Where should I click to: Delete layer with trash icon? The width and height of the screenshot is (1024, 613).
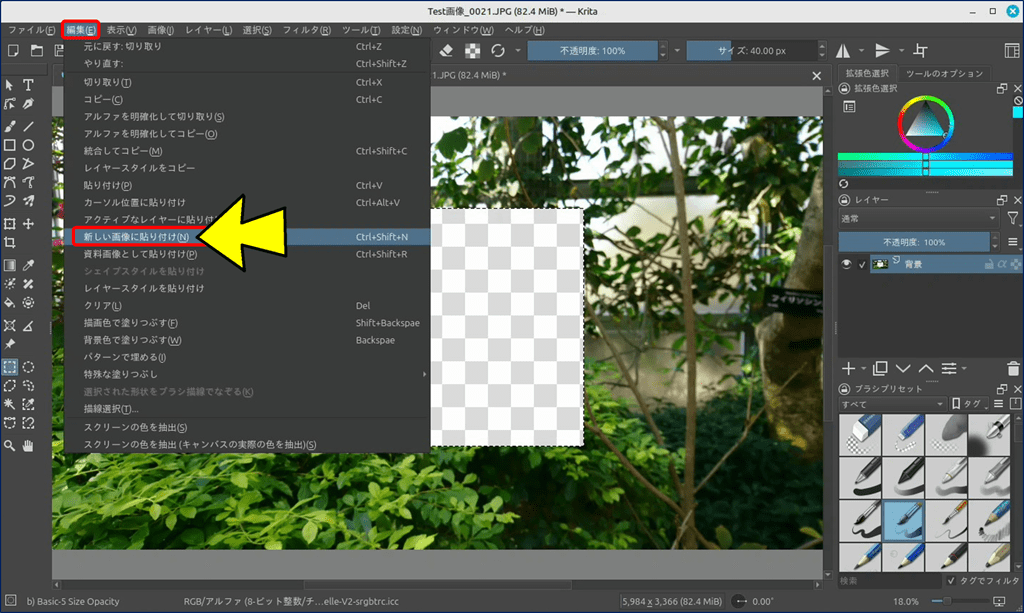(x=1014, y=369)
